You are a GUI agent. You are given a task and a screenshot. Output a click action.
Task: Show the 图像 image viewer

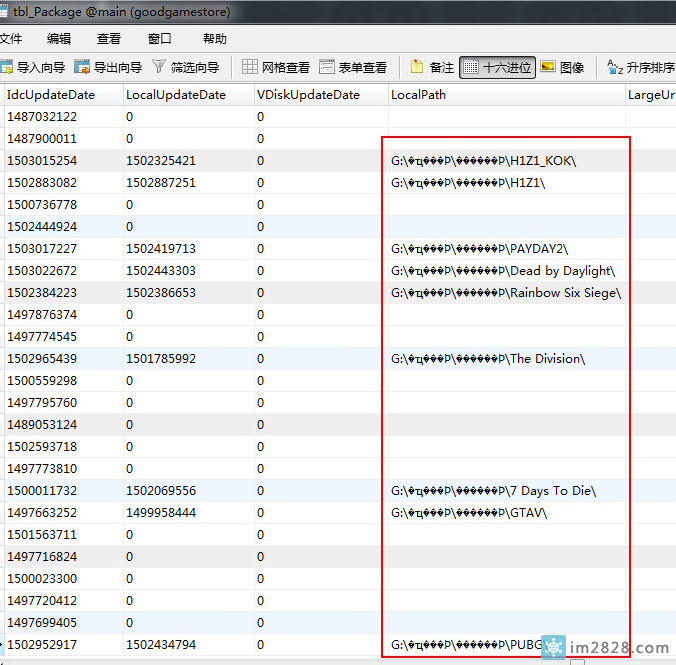click(562, 68)
